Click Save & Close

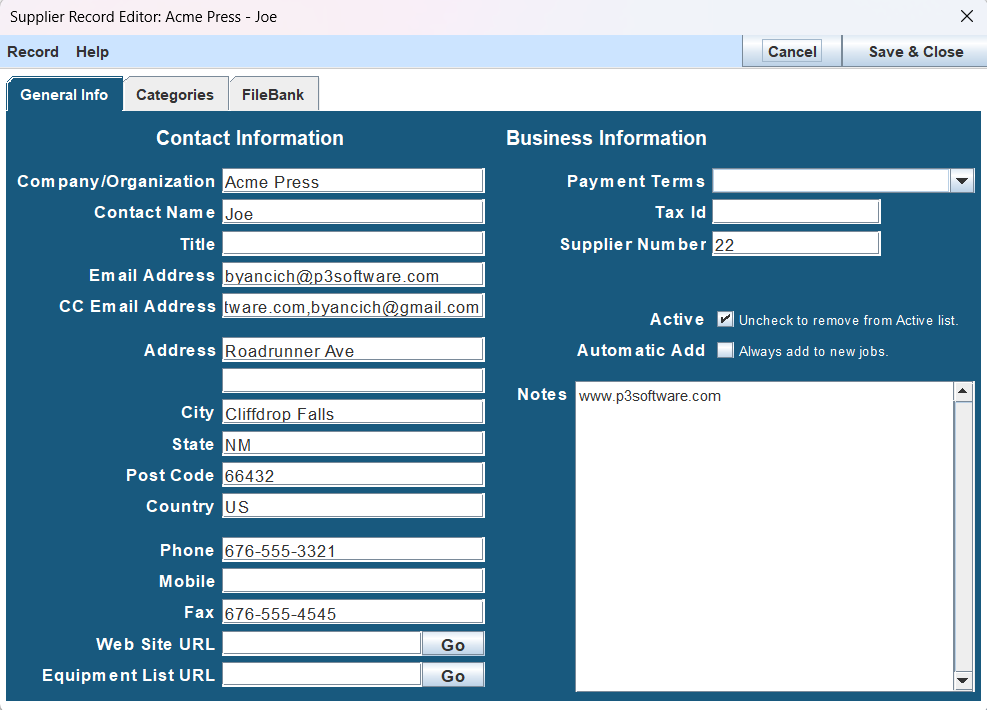(913, 51)
